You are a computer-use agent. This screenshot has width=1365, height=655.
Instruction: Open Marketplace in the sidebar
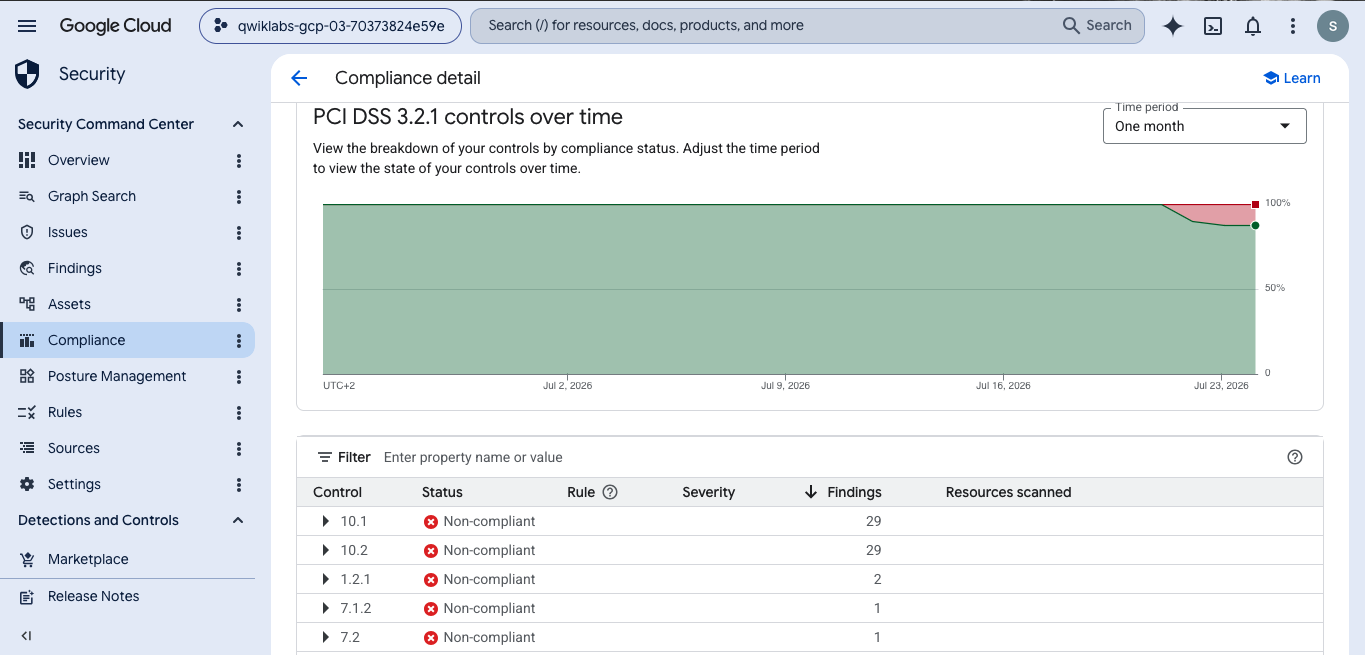88,559
